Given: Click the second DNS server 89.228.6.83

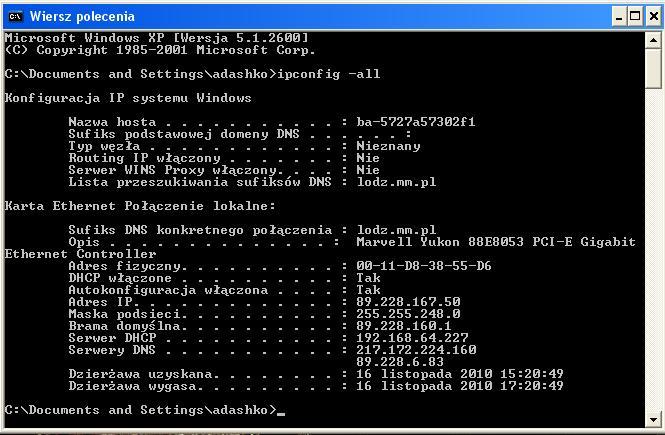Looking at the screenshot, I should pyautogui.click(x=400, y=362).
